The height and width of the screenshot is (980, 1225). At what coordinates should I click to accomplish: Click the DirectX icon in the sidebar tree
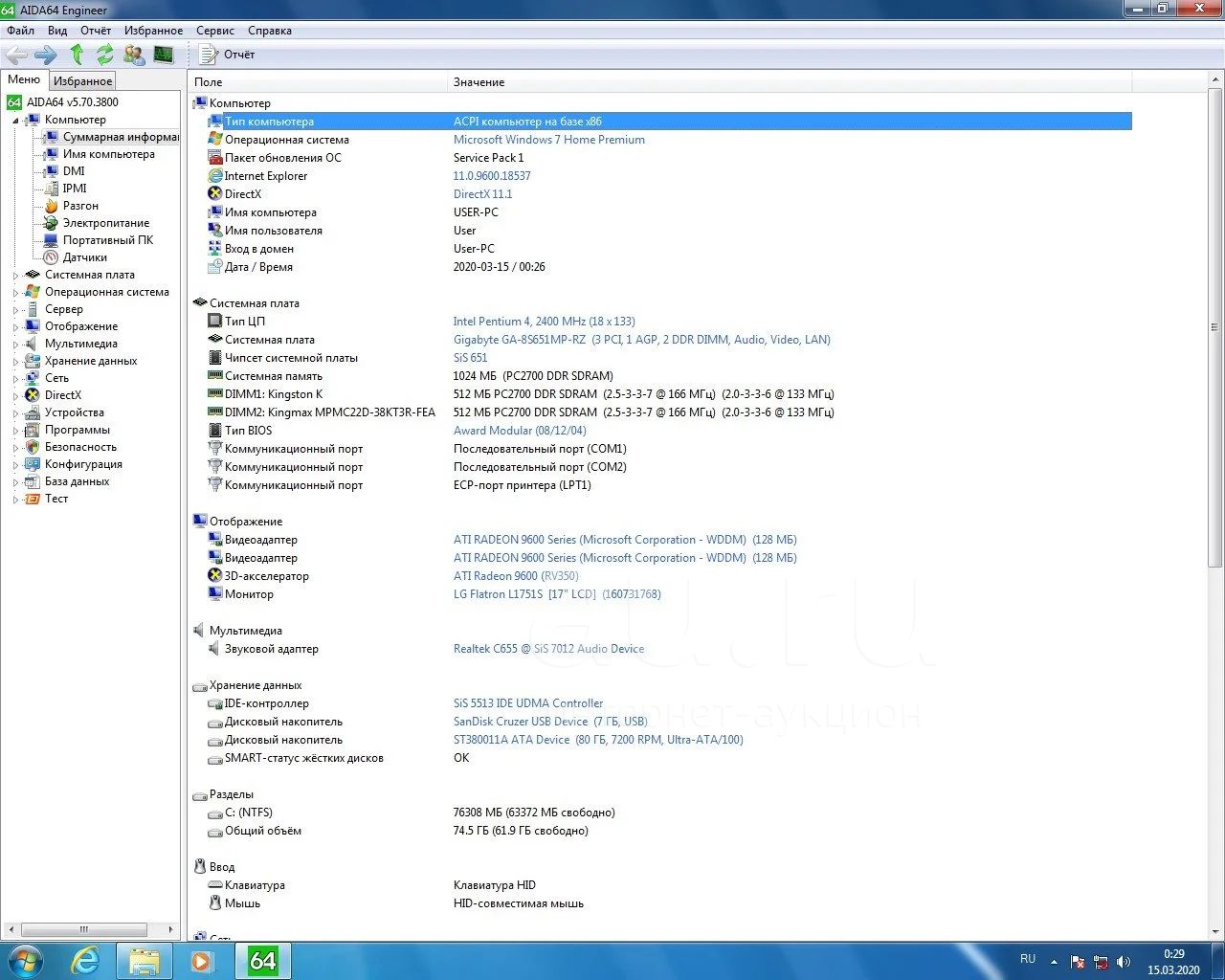[33, 395]
